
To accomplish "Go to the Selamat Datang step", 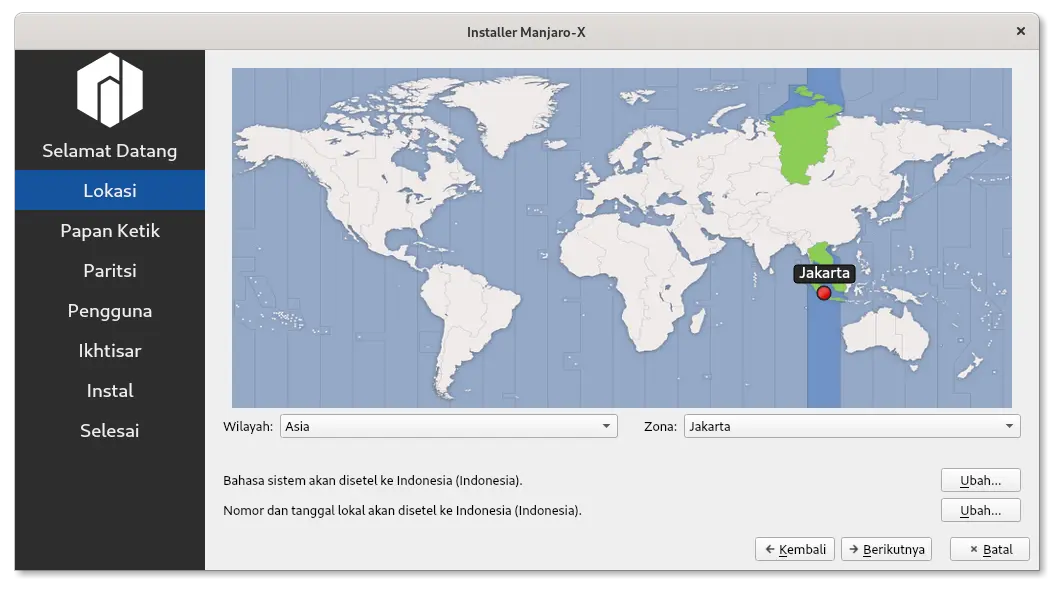I will [x=109, y=150].
